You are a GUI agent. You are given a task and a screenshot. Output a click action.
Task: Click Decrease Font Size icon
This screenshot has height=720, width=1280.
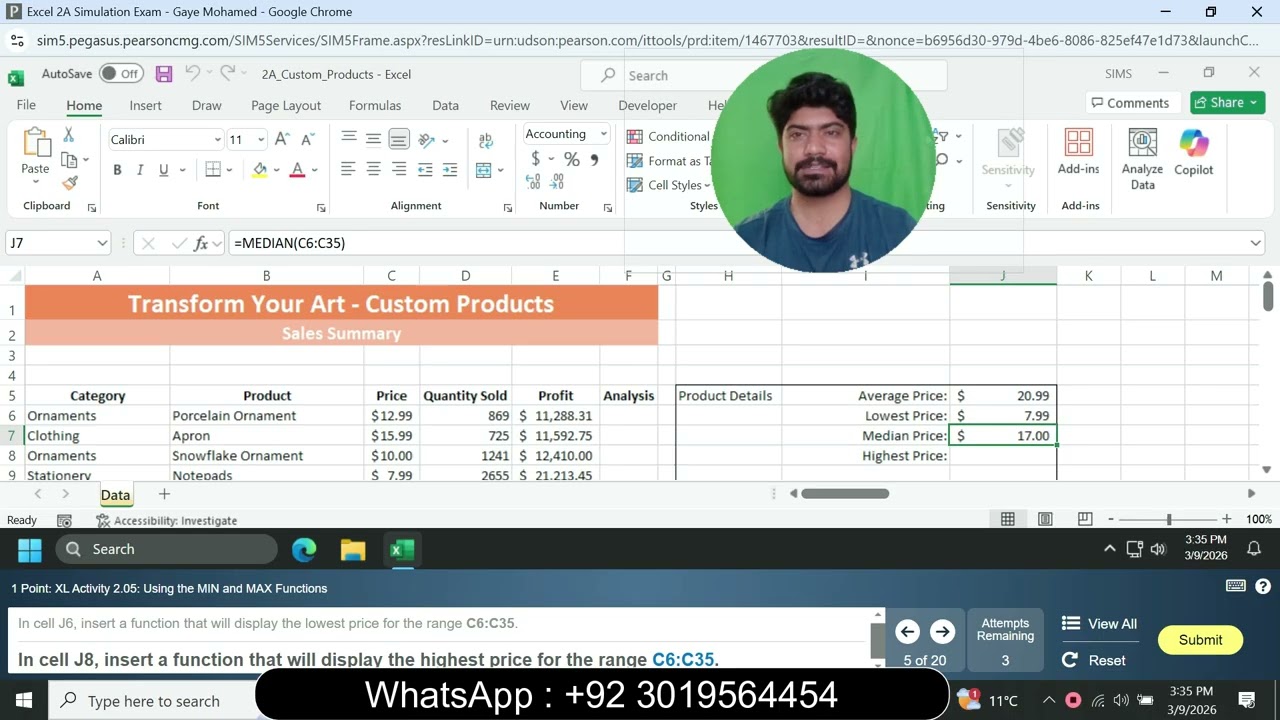pos(308,140)
